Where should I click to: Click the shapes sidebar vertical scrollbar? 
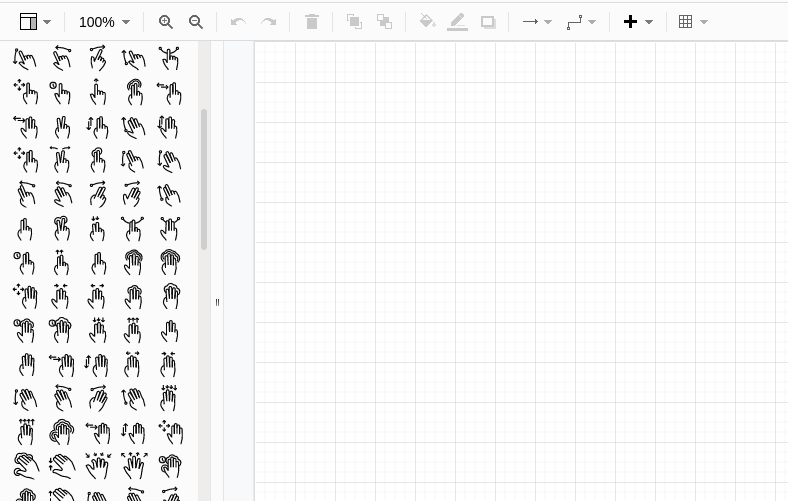point(204,179)
